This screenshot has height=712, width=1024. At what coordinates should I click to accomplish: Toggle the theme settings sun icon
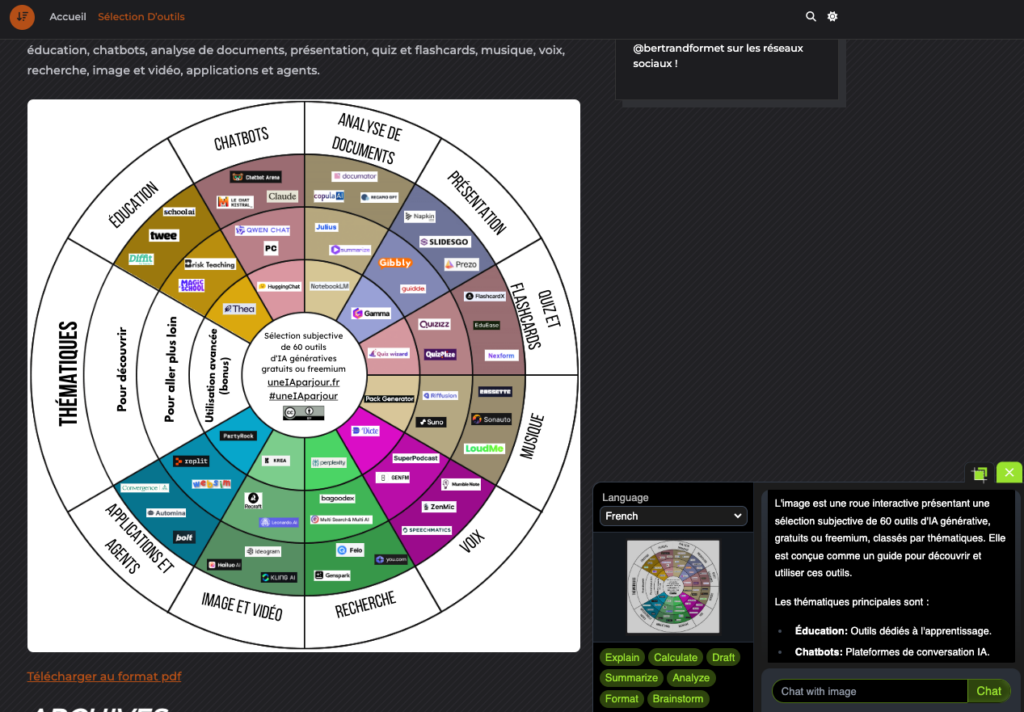(832, 16)
